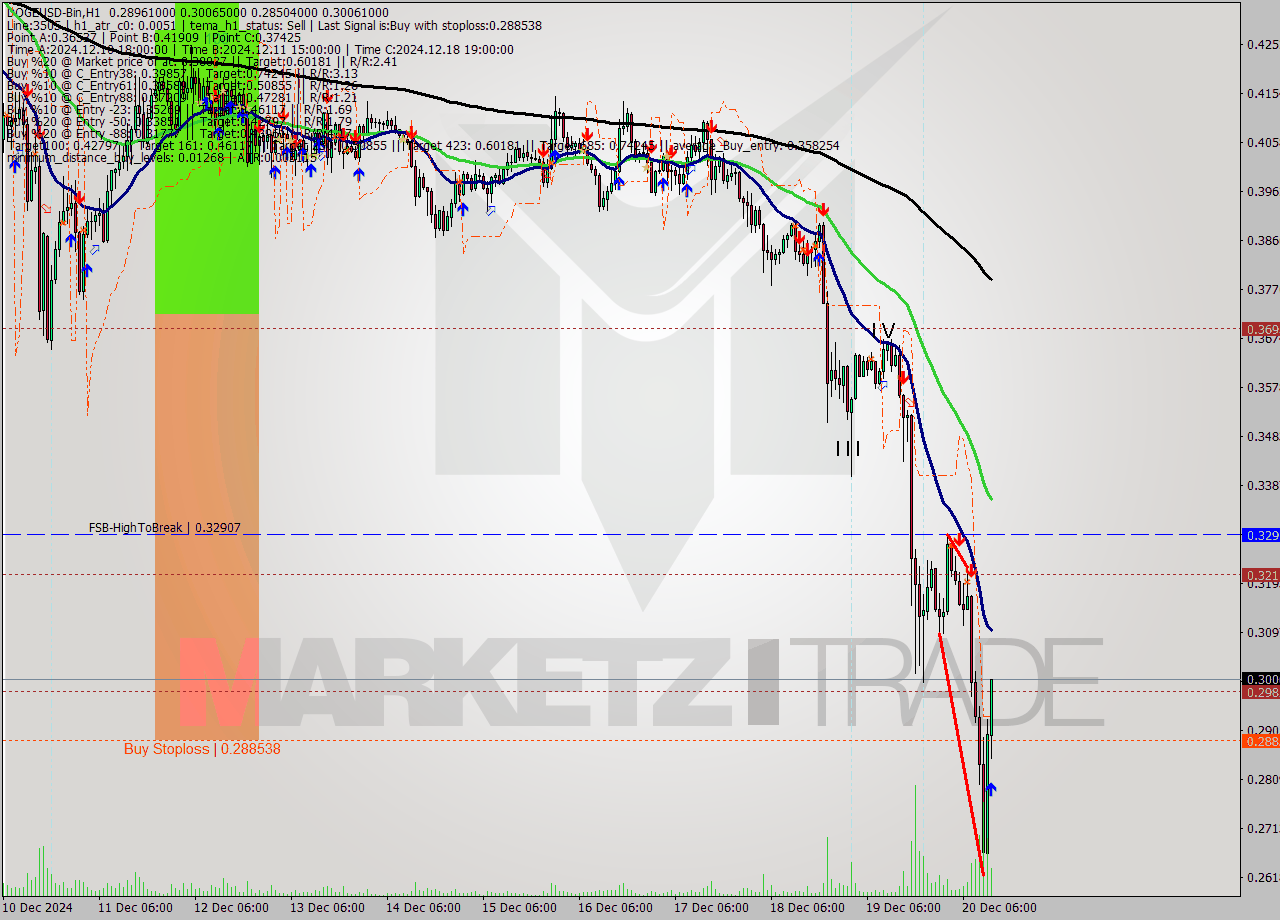Select the red 0.369 price tag
The height and width of the screenshot is (920, 1280).
[1260, 328]
